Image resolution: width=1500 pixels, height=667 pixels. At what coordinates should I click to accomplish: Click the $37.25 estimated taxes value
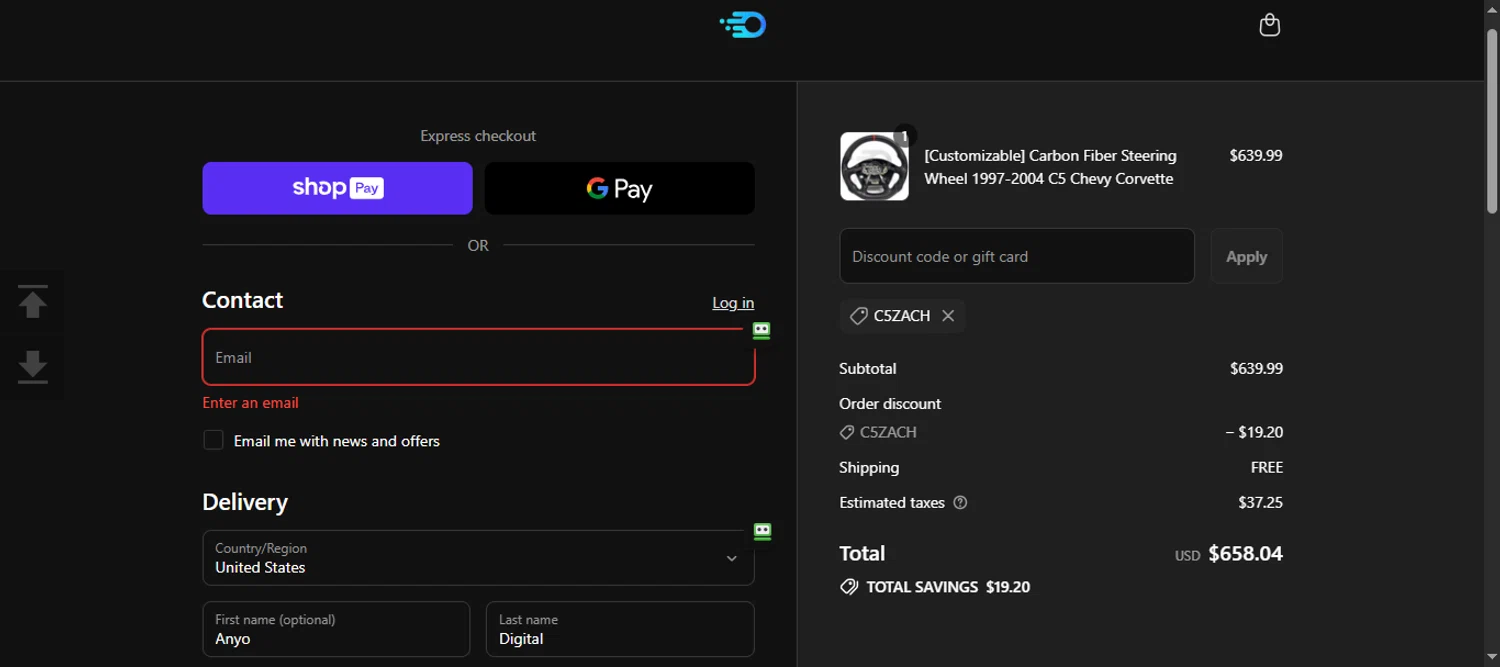tap(1260, 503)
